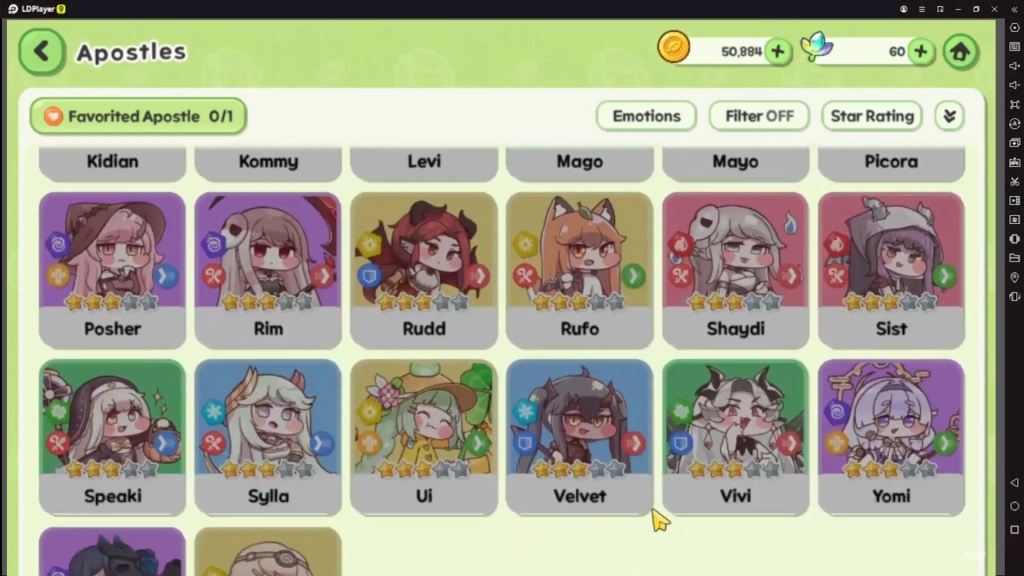Toggle sort order with the double chevron button

pyautogui.click(x=949, y=116)
